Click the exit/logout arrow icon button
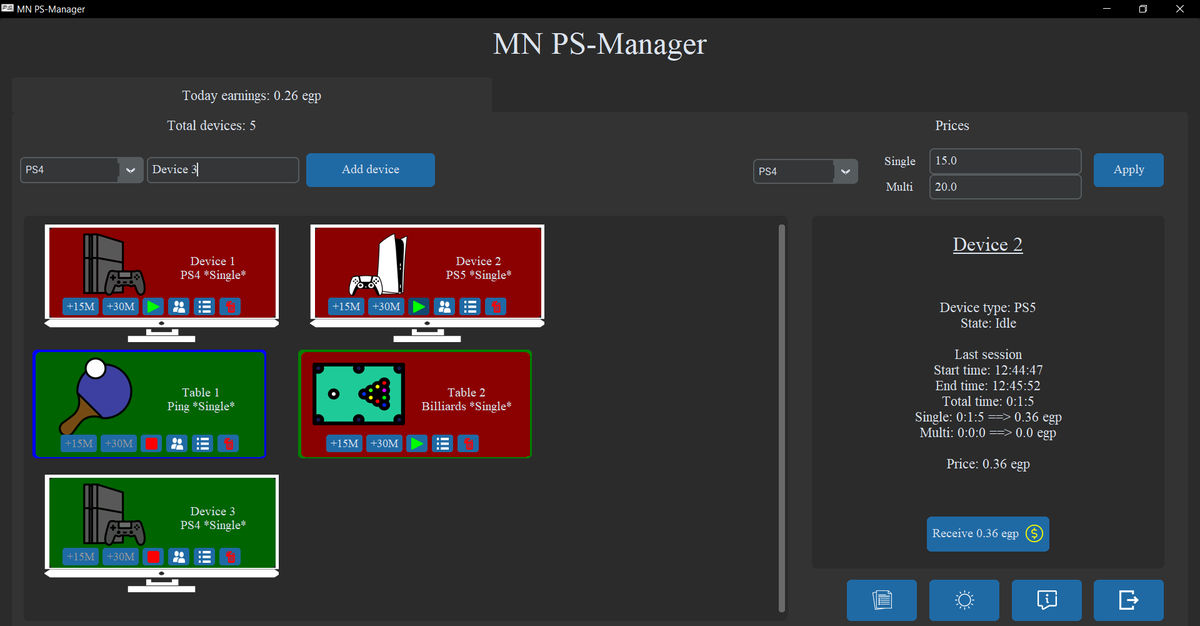 [x=1129, y=600]
